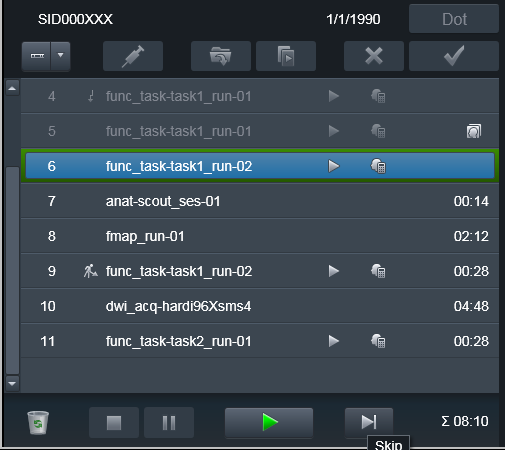
Task: Click play arrow icon in row 9
Action: [x=334, y=271]
